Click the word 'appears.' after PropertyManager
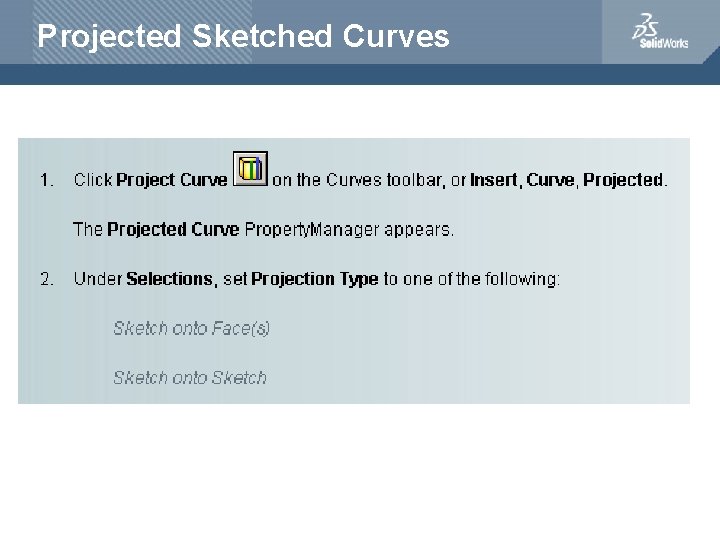 pyautogui.click(x=419, y=231)
